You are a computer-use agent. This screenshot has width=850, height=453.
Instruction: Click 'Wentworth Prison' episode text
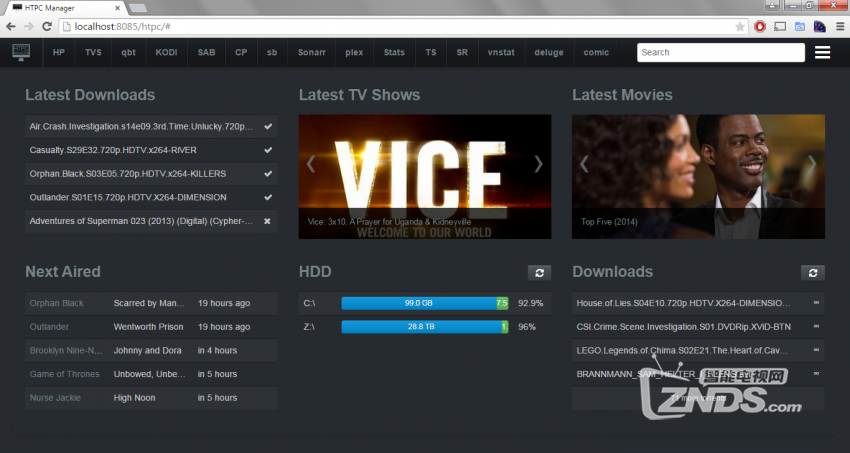pyautogui.click(x=149, y=327)
